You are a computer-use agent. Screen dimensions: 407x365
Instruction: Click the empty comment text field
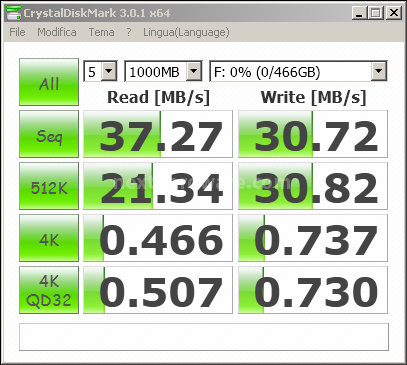pyautogui.click(x=204, y=337)
